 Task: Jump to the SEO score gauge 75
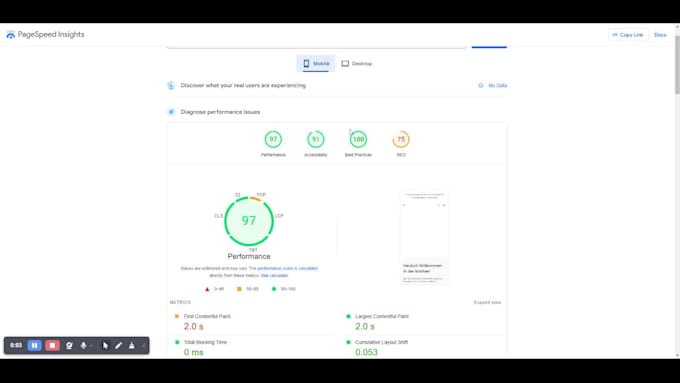pos(401,139)
